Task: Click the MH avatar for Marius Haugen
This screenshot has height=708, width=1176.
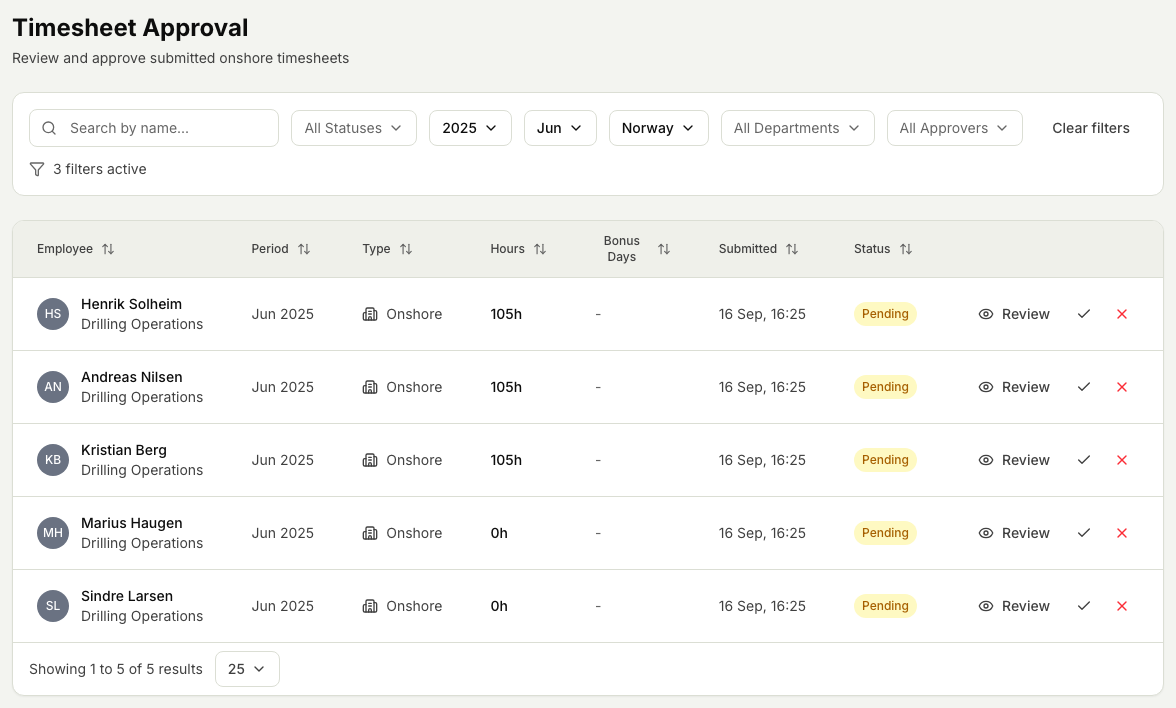Action: (52, 533)
